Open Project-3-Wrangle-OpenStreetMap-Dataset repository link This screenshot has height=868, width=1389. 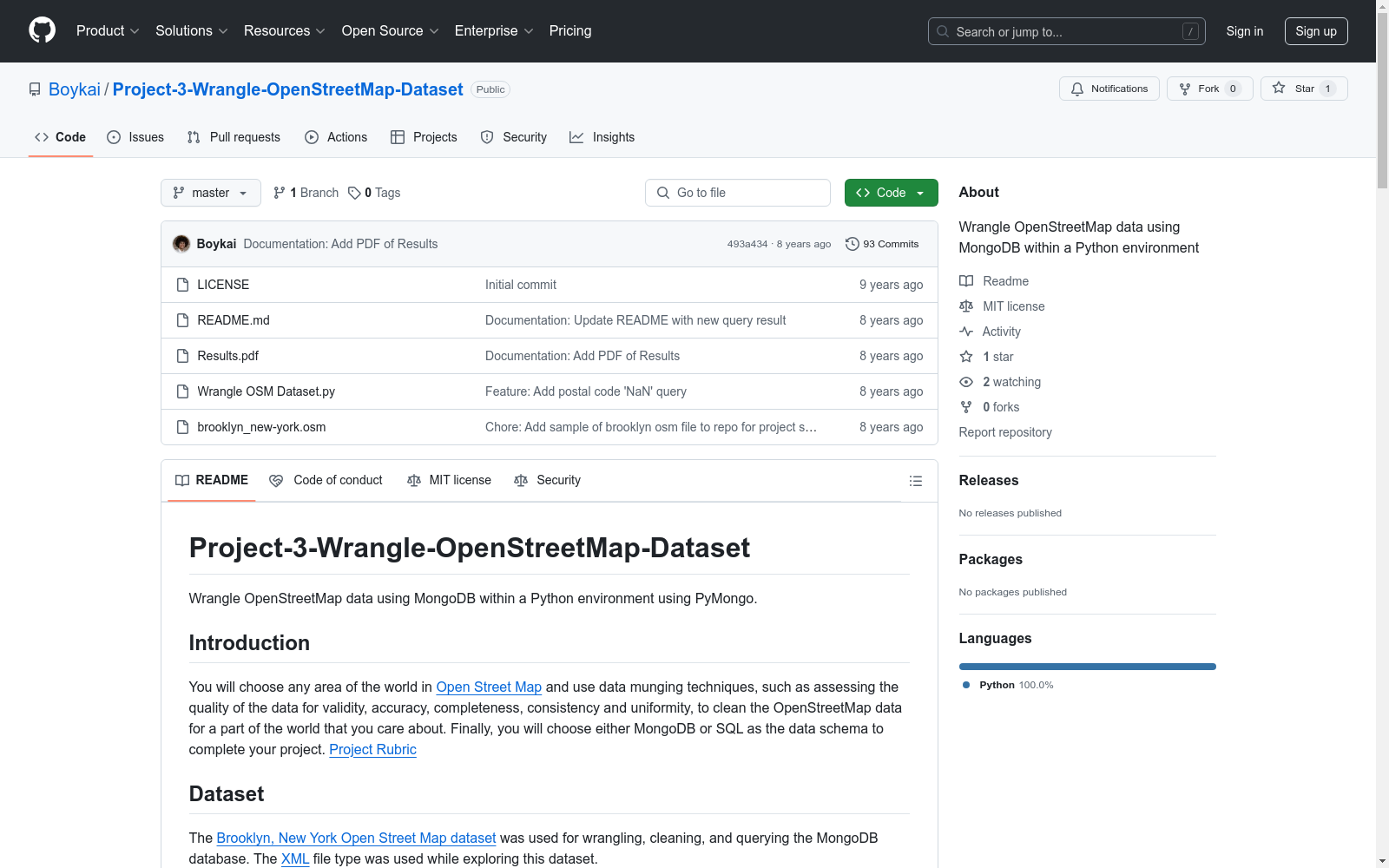pyautogui.click(x=287, y=89)
